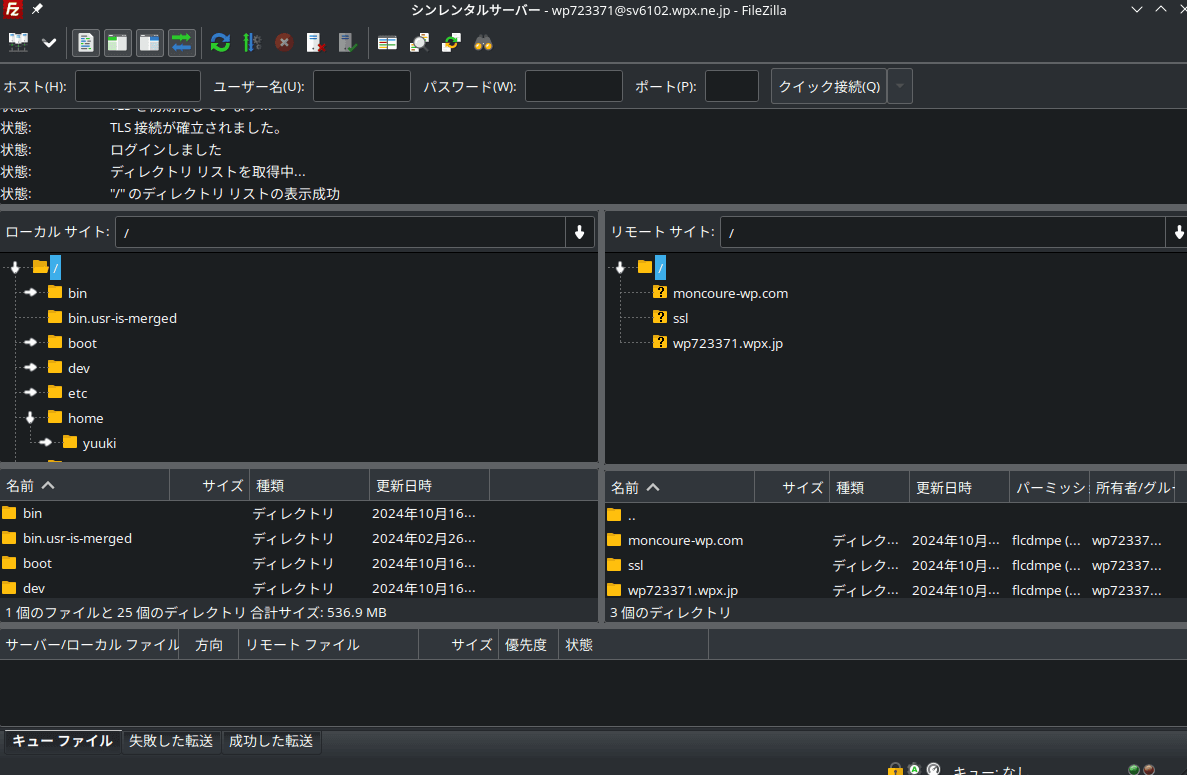
Task: Expand the local boot folder
Action: point(30,342)
